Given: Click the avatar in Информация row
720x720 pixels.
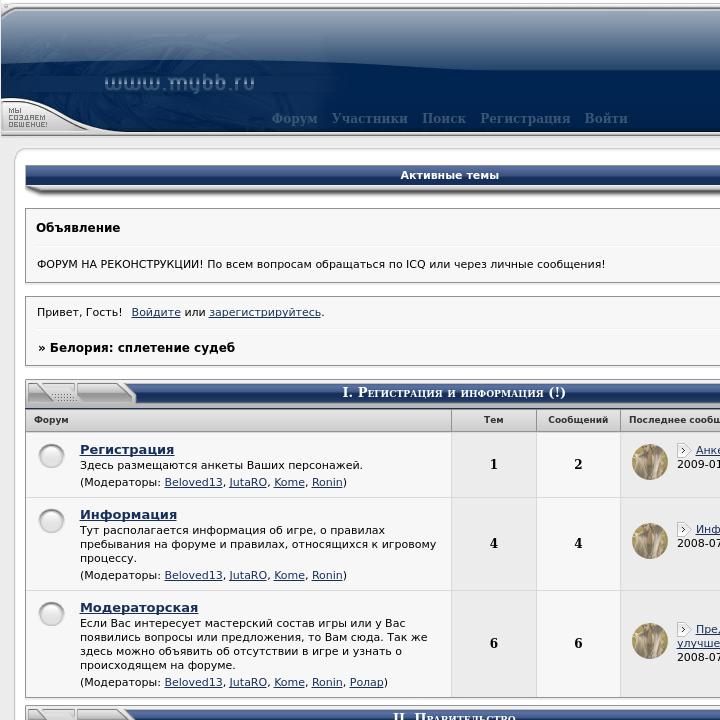Looking at the screenshot, I should pos(649,541).
